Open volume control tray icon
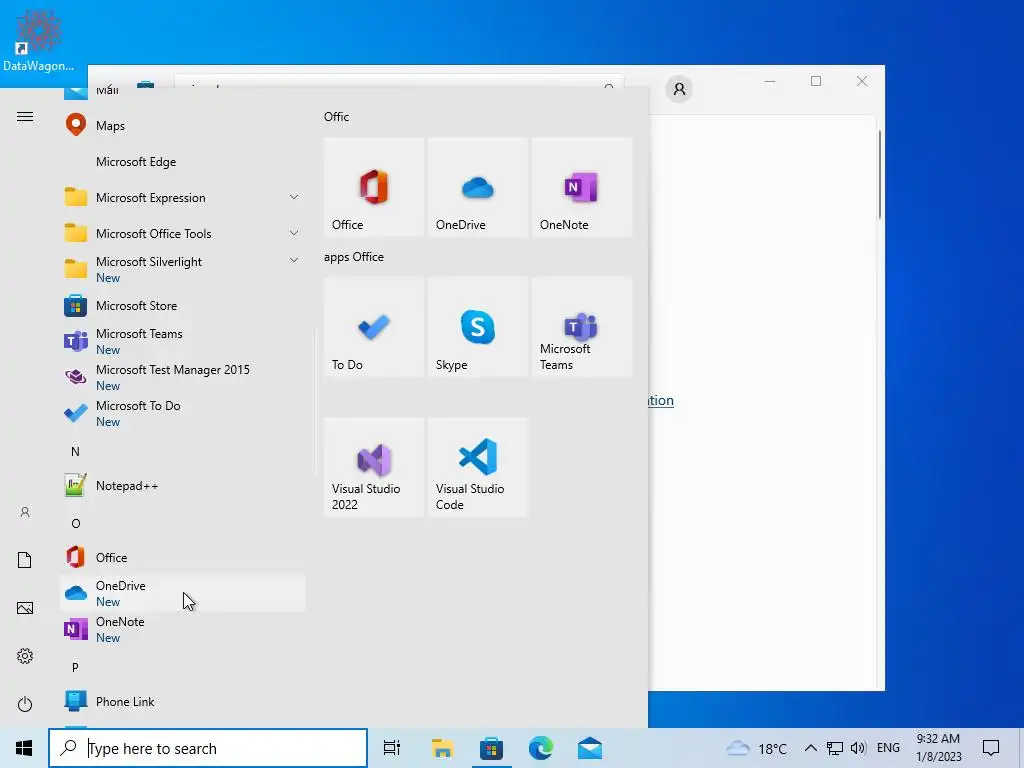The image size is (1024, 768). click(x=858, y=748)
